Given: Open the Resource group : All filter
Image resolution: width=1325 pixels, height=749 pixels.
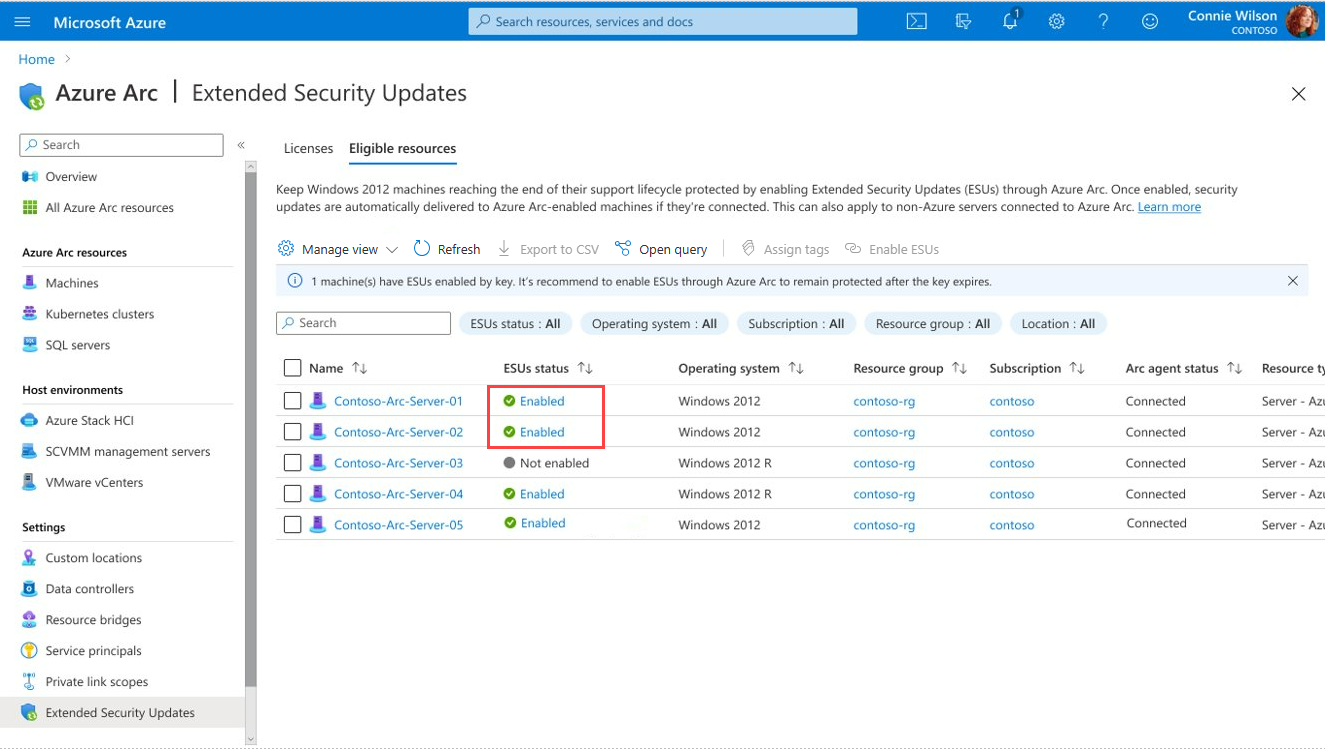Looking at the screenshot, I should click(932, 324).
